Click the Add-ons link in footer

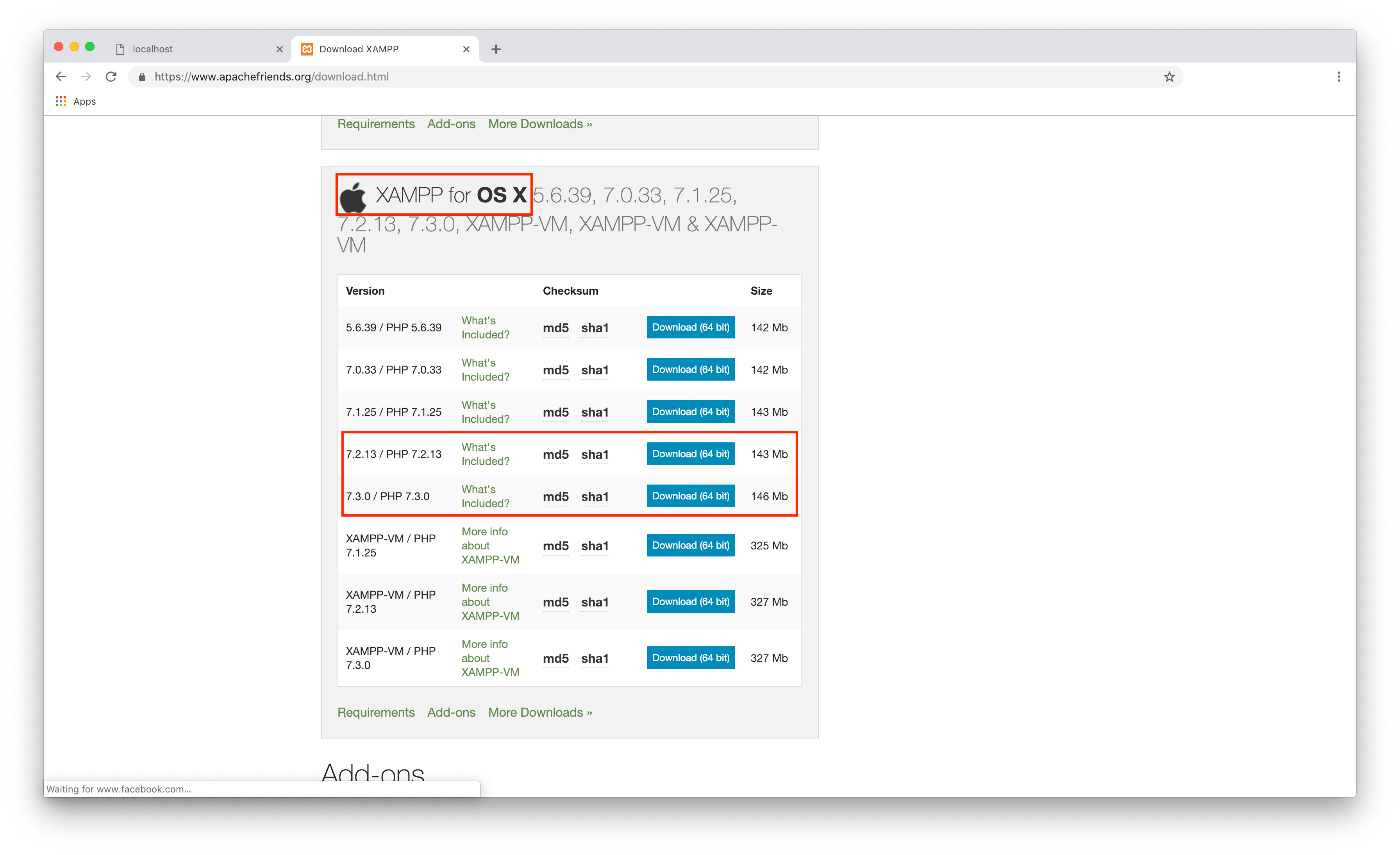click(x=452, y=712)
